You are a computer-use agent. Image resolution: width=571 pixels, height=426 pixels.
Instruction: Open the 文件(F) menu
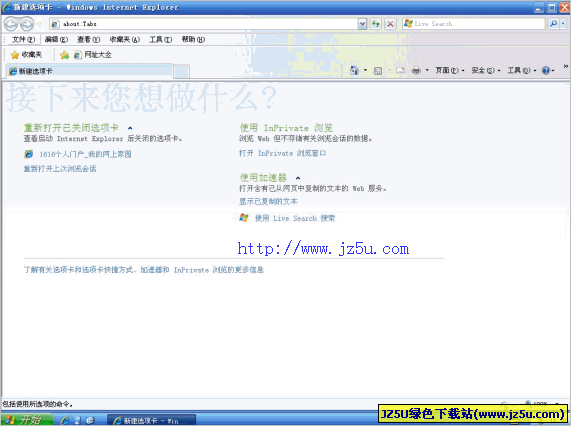coord(23,39)
